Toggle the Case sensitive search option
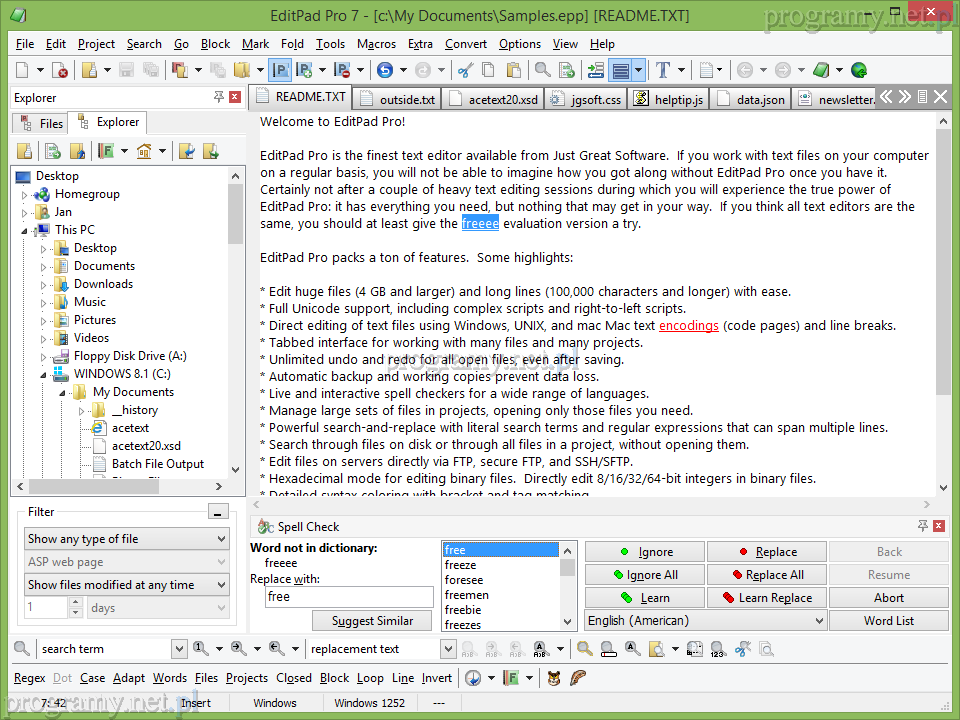This screenshot has height=720, width=960. (x=92, y=678)
